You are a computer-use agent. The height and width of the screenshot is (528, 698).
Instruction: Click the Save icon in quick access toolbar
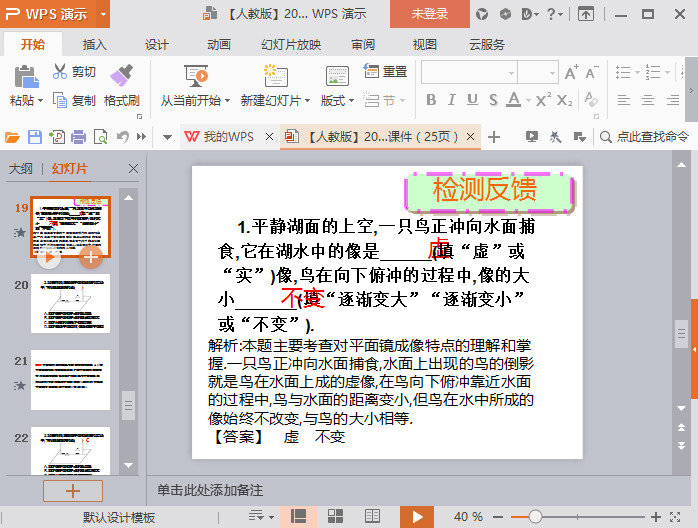(35, 137)
